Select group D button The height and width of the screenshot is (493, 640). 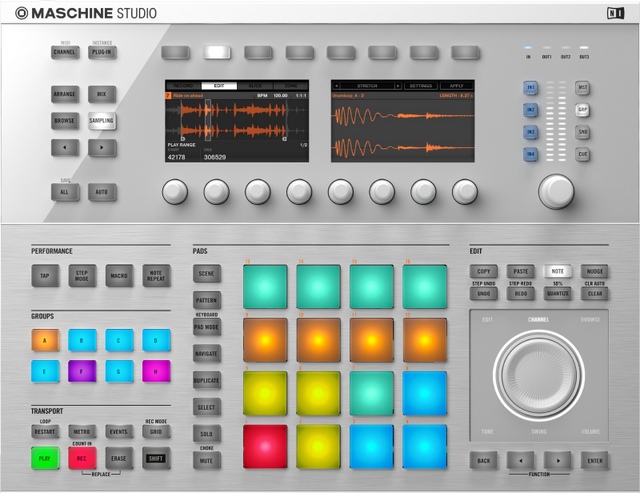(156, 340)
